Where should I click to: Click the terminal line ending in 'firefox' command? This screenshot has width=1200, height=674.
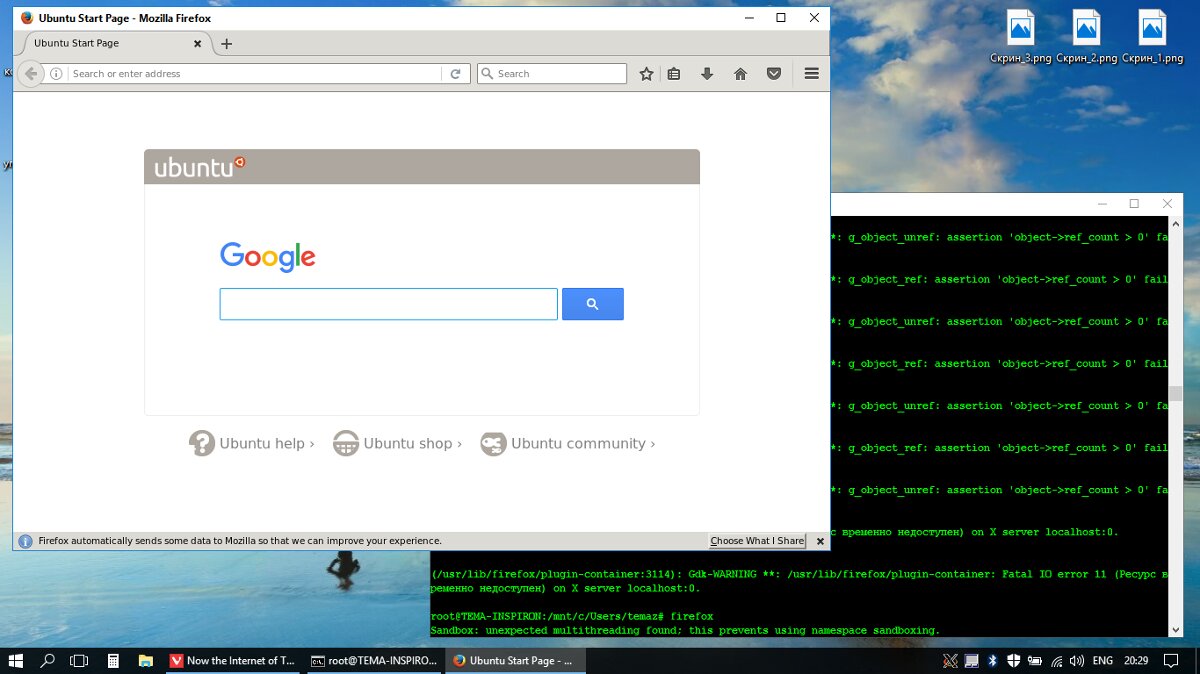571,616
